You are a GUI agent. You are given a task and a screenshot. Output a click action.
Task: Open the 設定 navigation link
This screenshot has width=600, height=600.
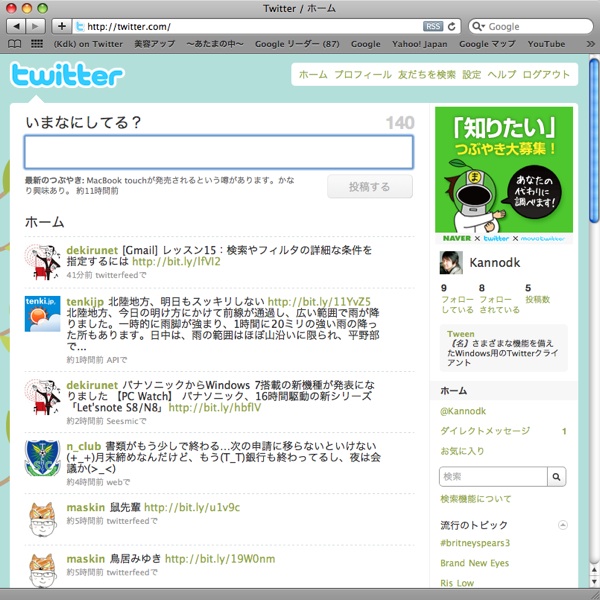pos(471,74)
